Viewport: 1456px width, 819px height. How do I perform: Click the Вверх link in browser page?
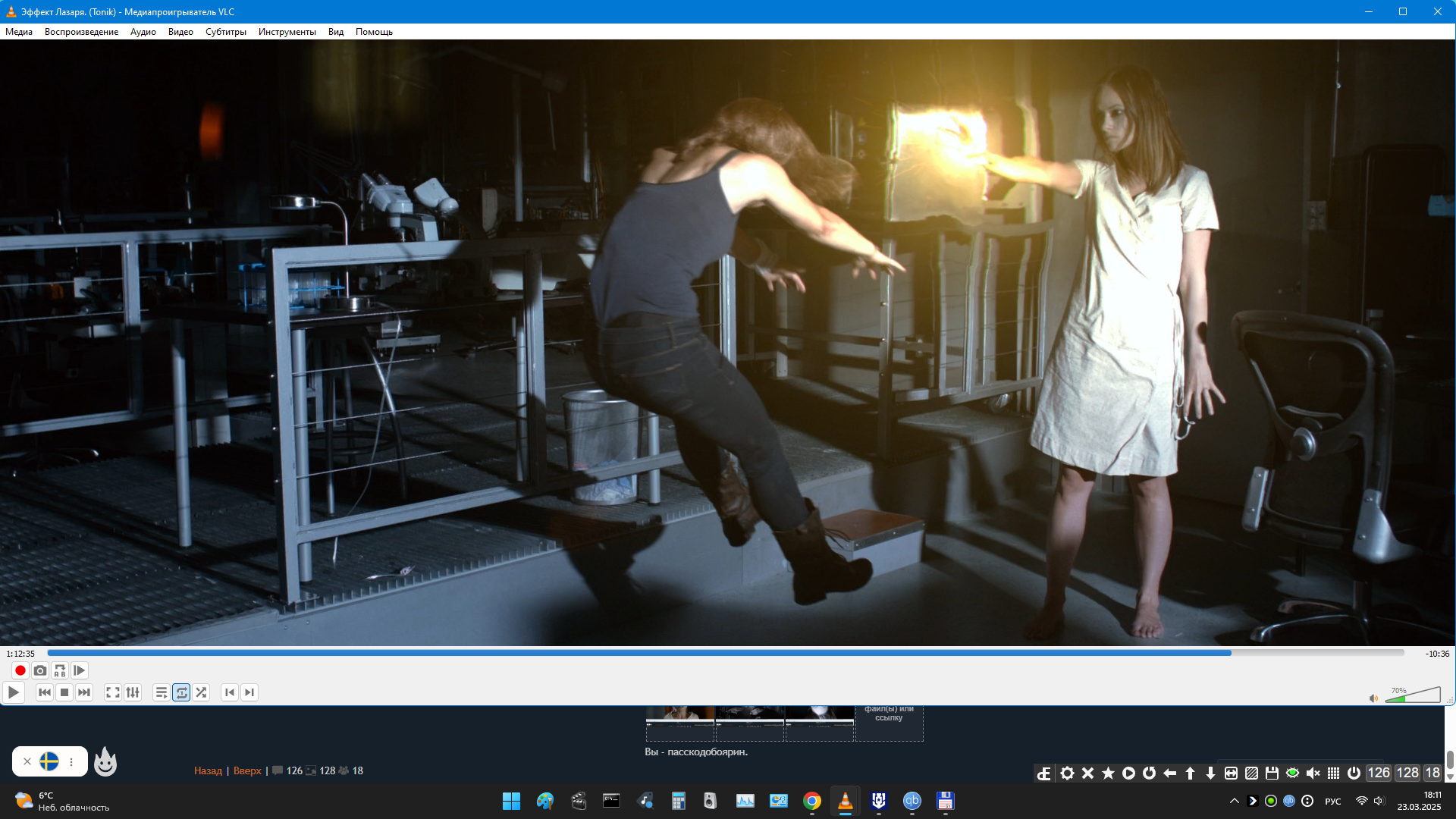247,770
